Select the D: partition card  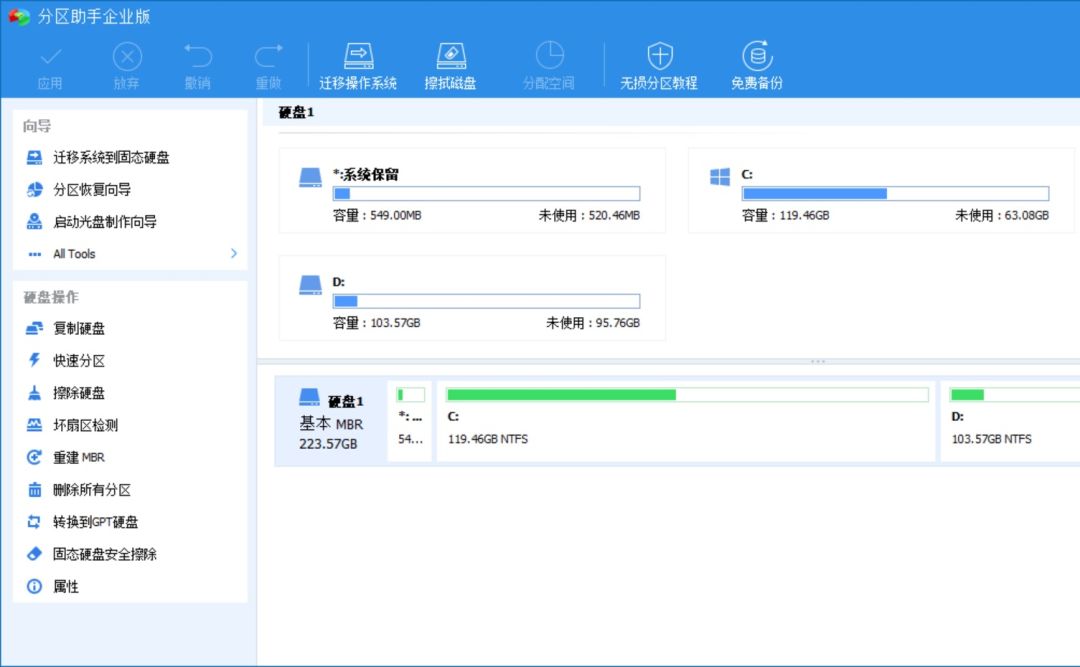coord(472,298)
